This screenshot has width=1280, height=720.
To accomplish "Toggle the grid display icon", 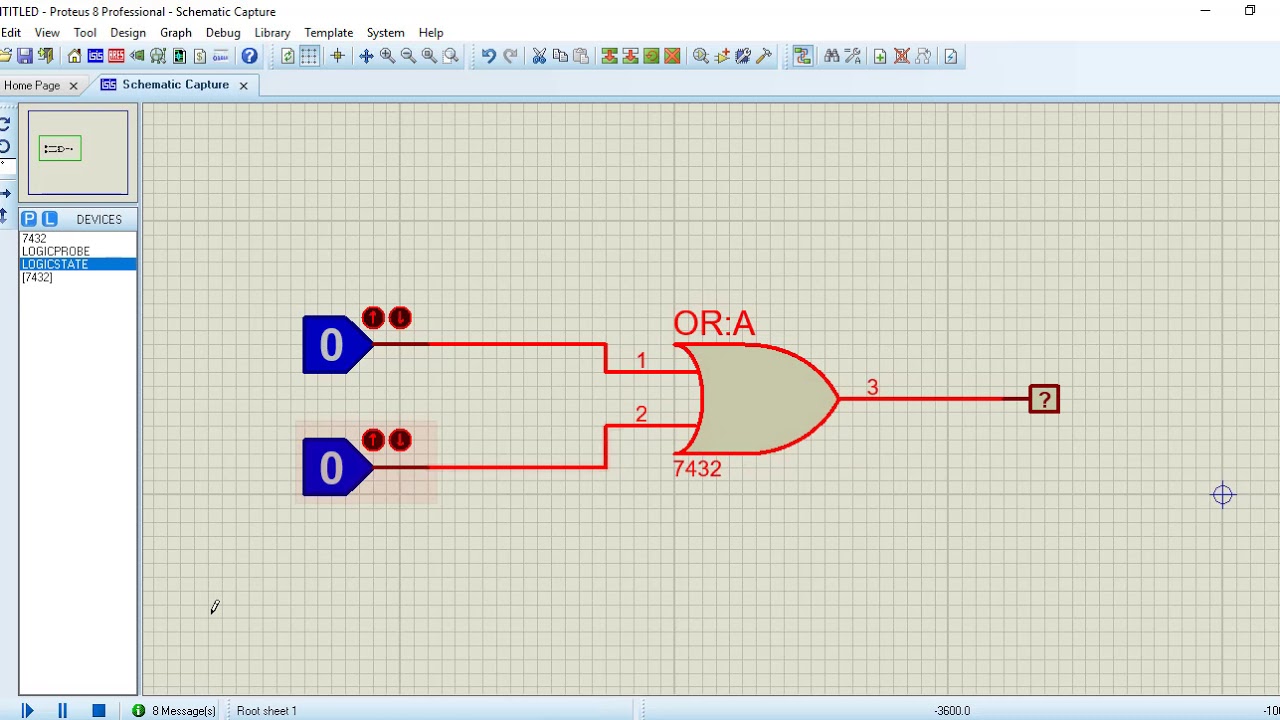I will [x=309, y=56].
